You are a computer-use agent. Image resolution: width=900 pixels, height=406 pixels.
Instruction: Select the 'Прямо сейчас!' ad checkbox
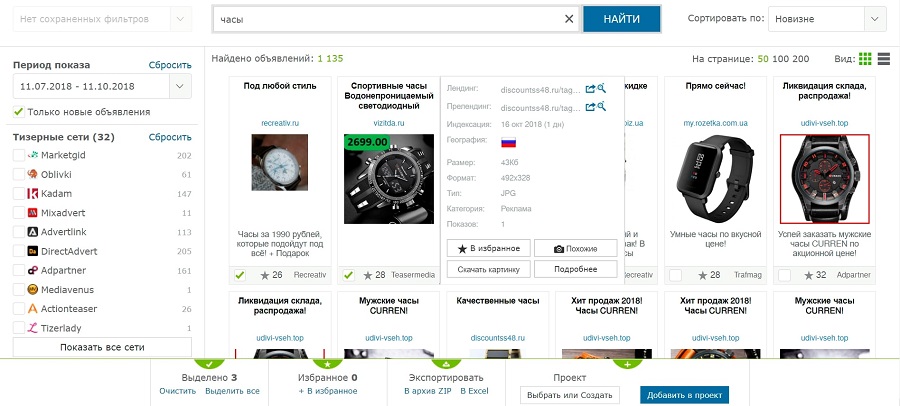pyautogui.click(x=676, y=276)
